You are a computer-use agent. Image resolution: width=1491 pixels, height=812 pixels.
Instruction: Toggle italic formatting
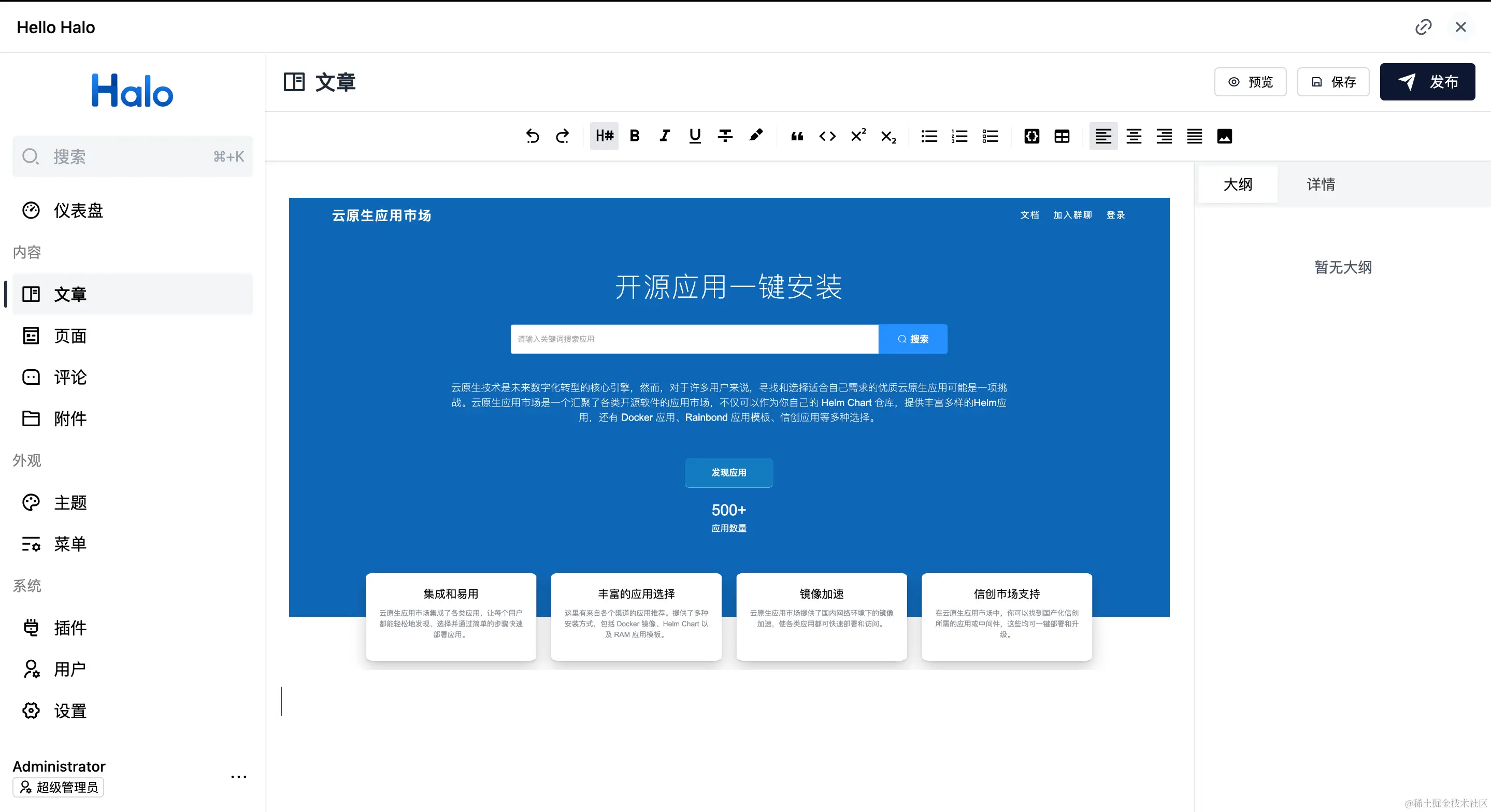pyautogui.click(x=665, y=136)
